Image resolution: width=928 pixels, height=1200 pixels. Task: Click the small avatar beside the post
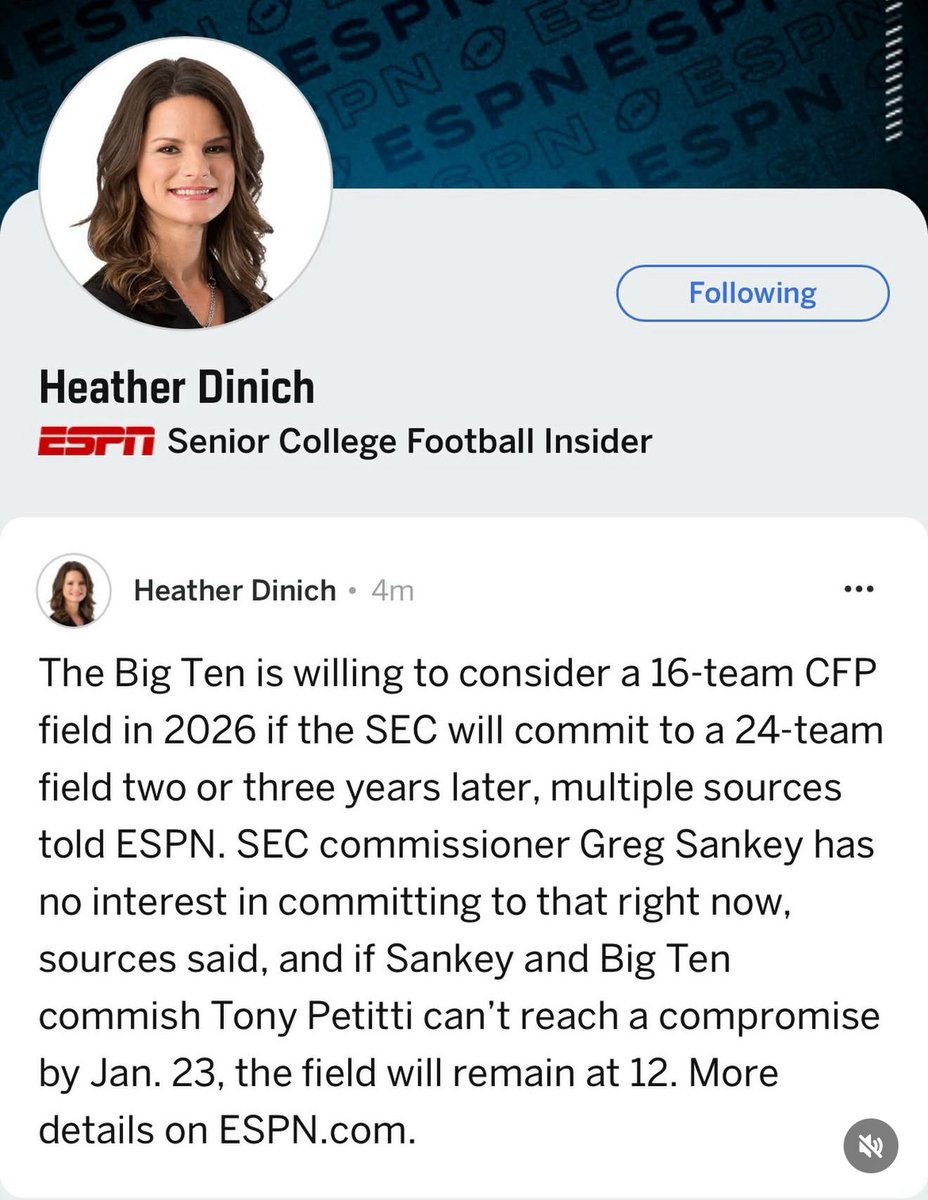click(73, 590)
